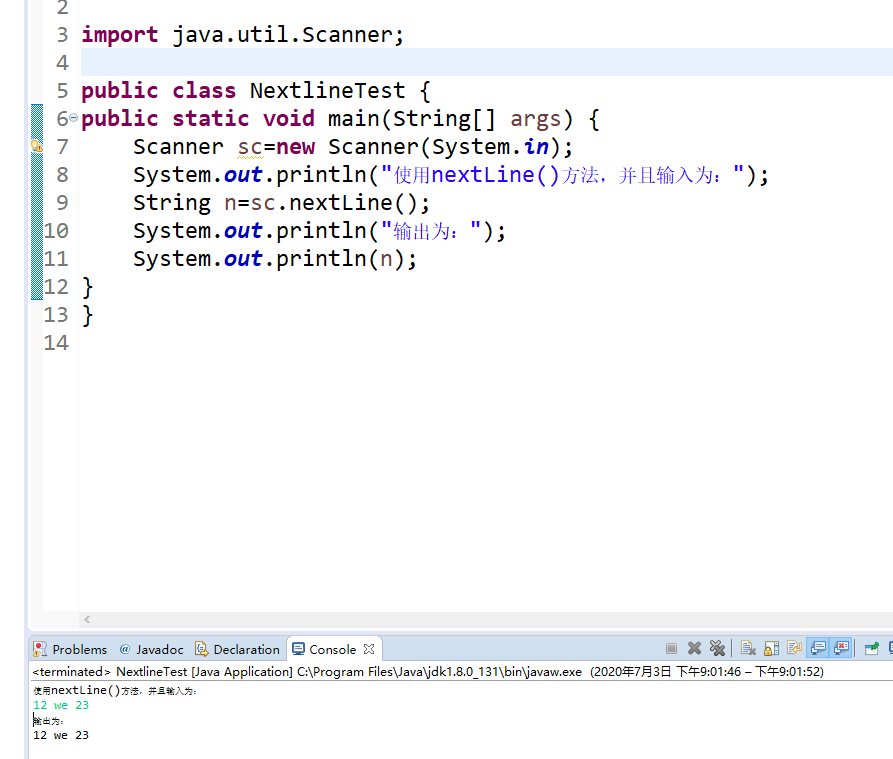
Task: Click println(n) on line 11
Action: point(340,259)
